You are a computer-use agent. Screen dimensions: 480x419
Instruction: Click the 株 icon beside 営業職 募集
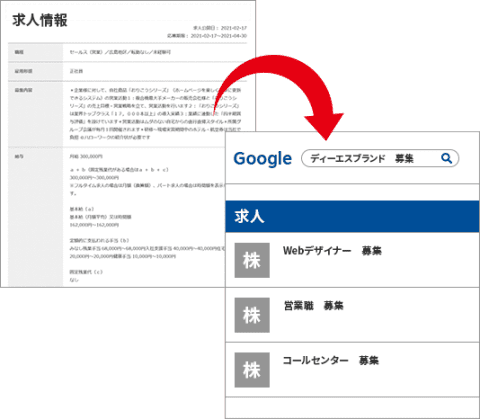click(x=252, y=315)
